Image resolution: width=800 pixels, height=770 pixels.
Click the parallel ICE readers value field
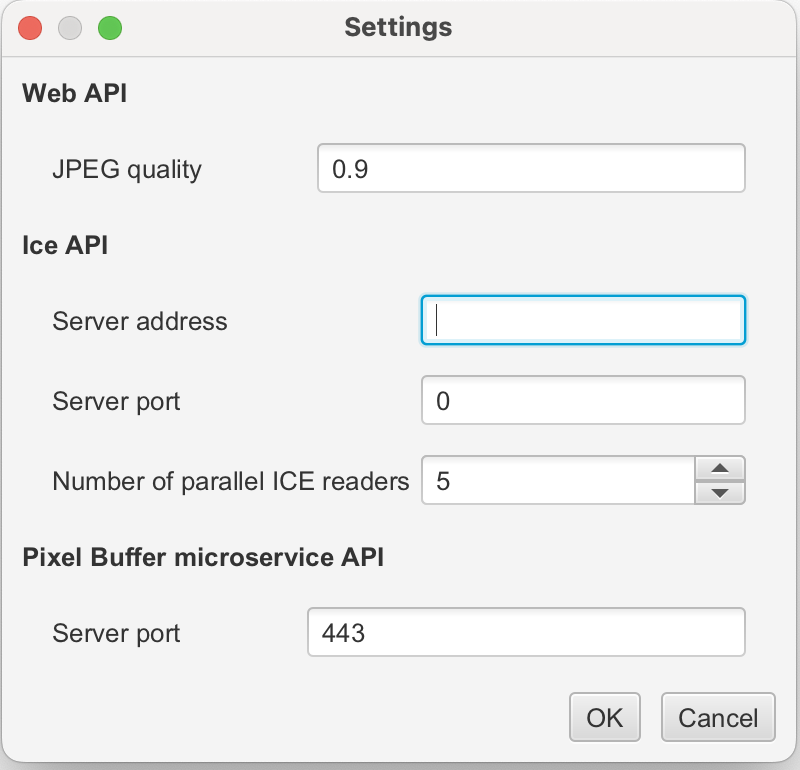click(558, 480)
